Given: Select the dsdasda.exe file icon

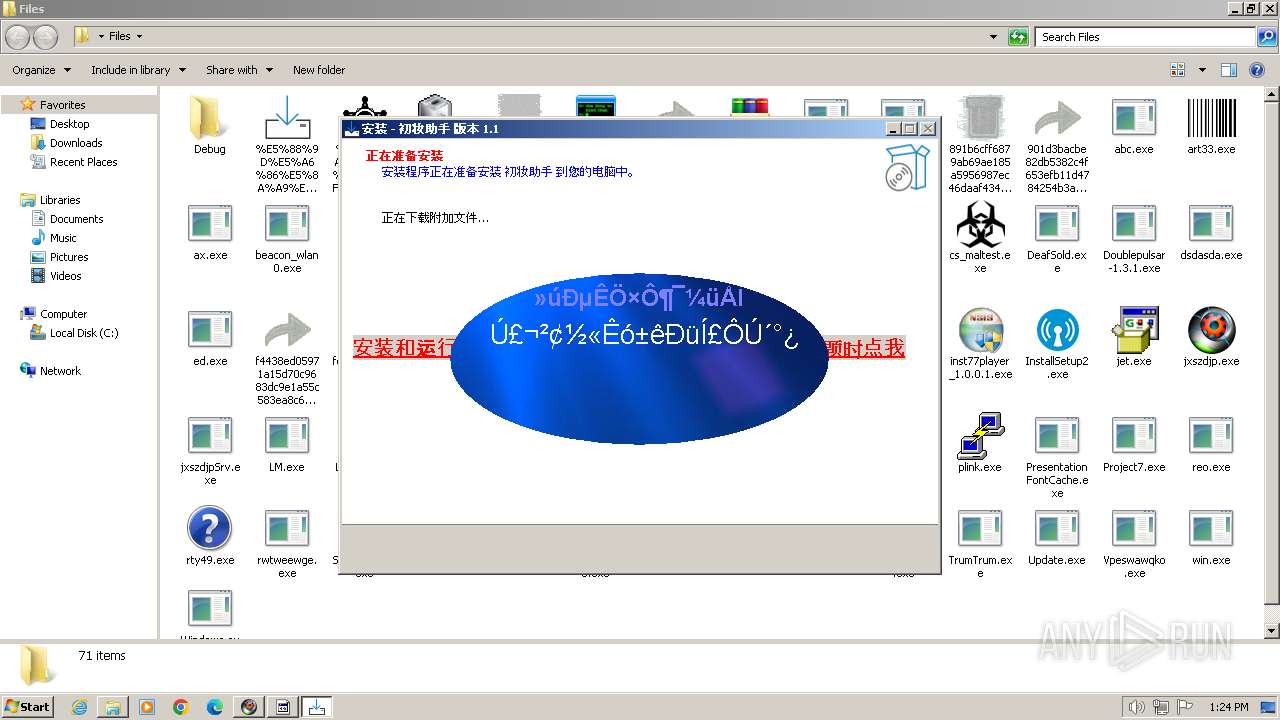Looking at the screenshot, I should (x=1211, y=224).
